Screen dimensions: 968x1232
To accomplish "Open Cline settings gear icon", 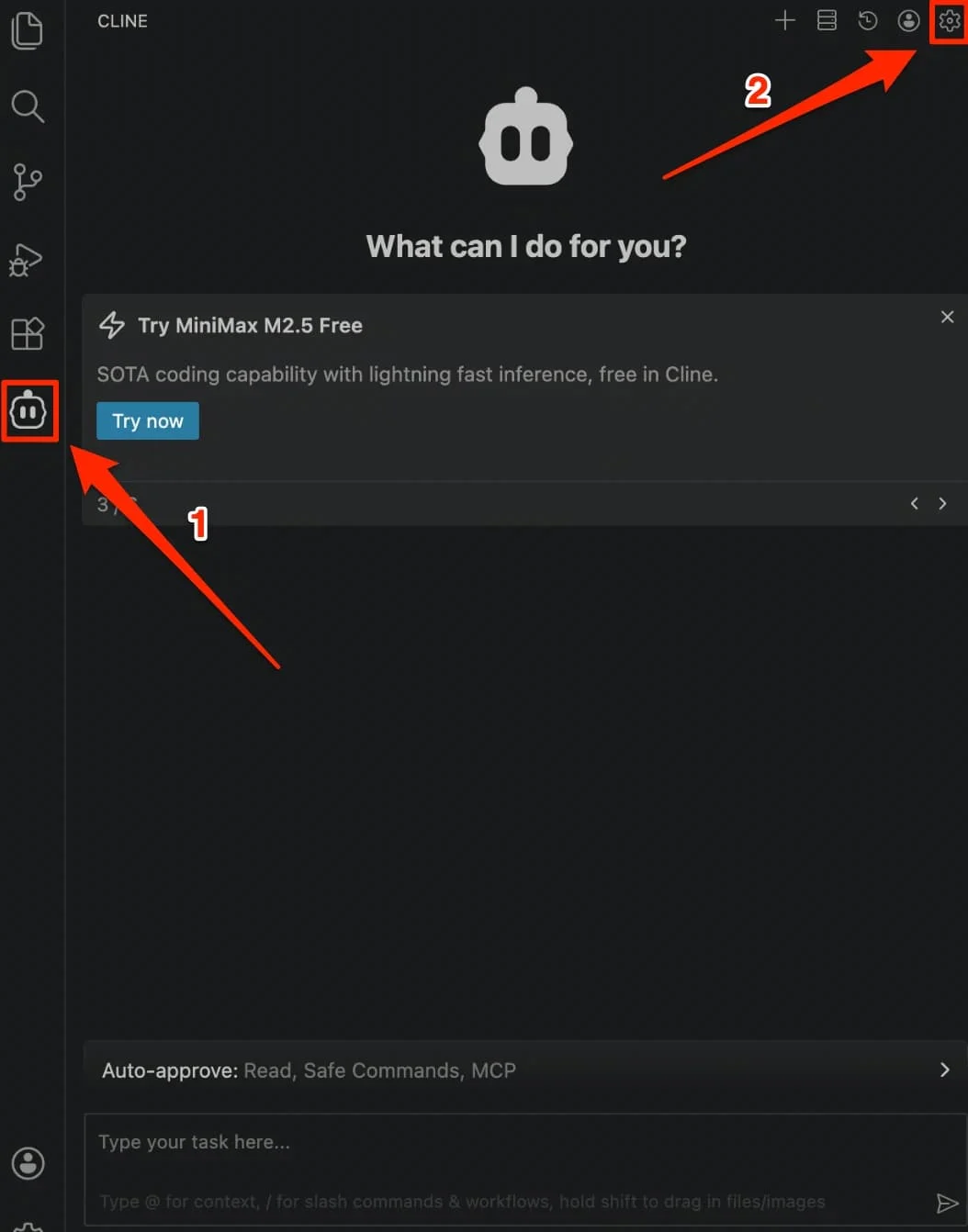I will tap(950, 20).
